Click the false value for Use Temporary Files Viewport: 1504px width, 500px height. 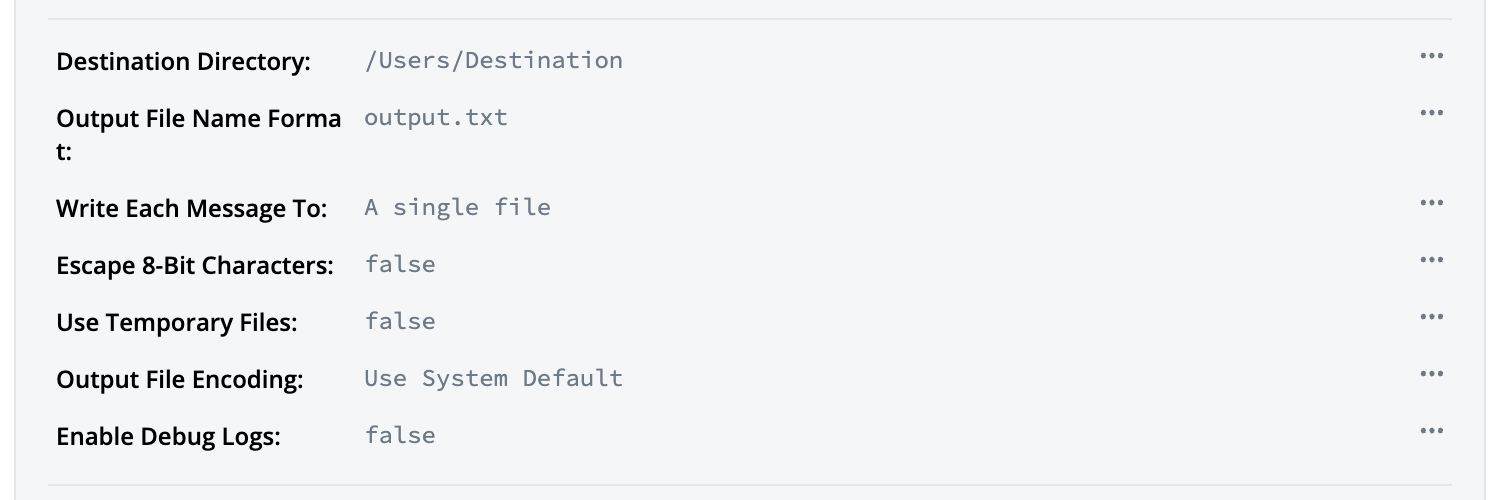pos(400,321)
